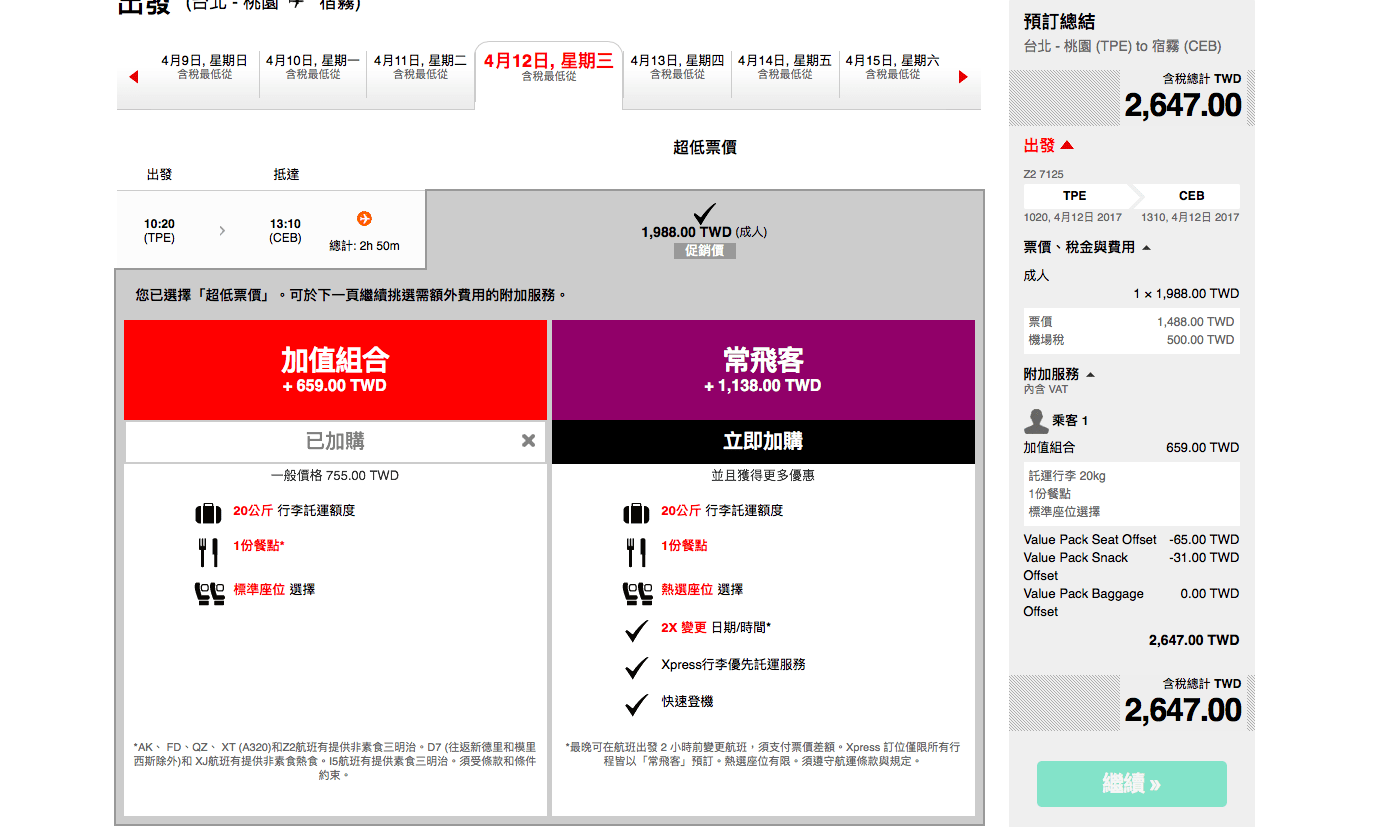The width and height of the screenshot is (1385, 827).
Task: Click the checkmark above 1,988.00 TWD fare
Action: (x=705, y=213)
